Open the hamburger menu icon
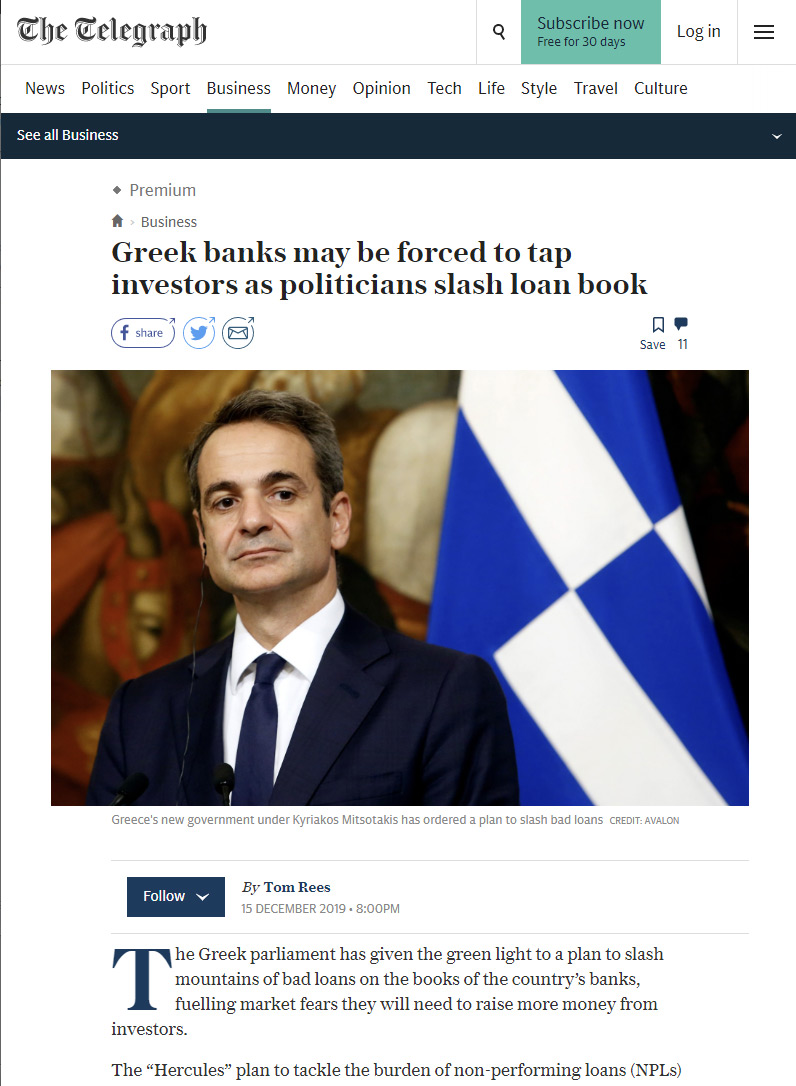This screenshot has width=796, height=1086. 763,32
